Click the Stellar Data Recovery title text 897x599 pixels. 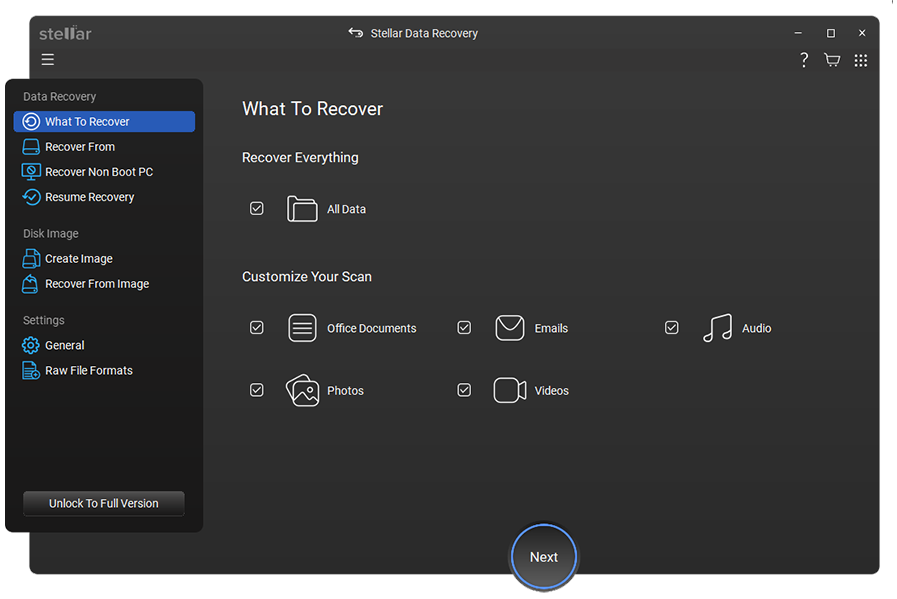(x=424, y=33)
